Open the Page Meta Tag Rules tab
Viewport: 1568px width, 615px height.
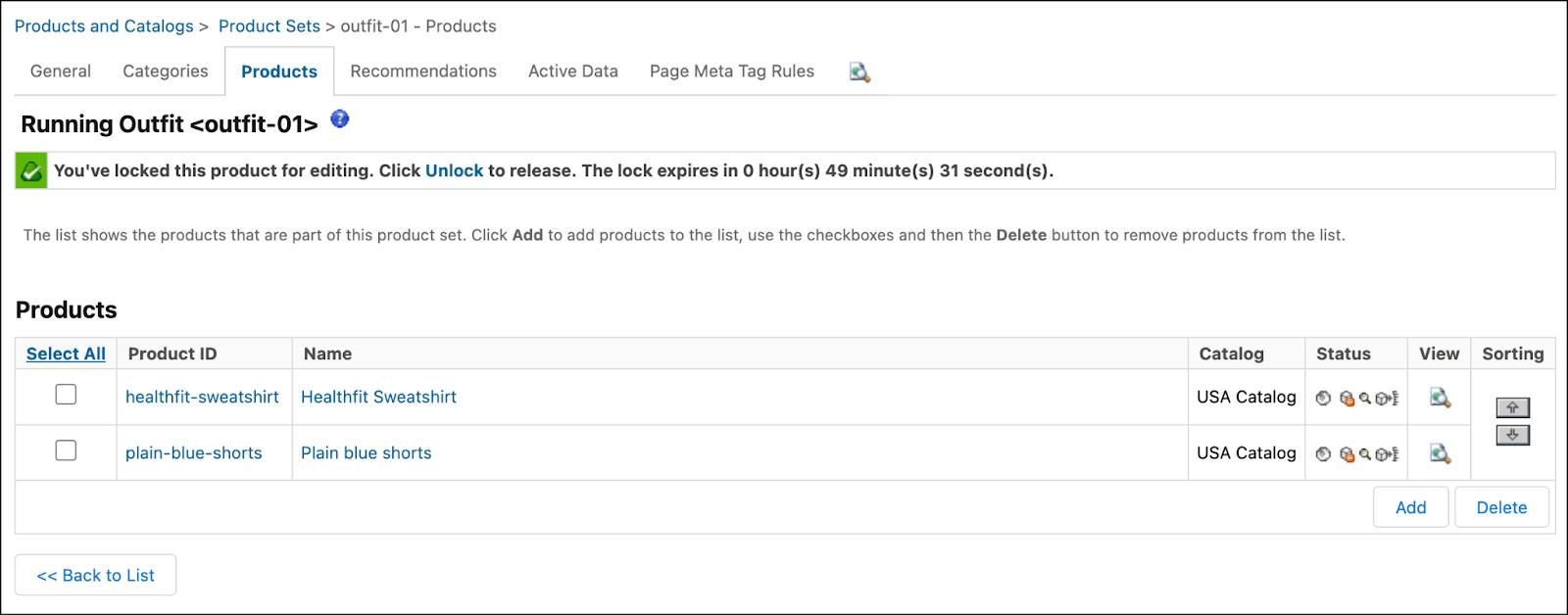pos(732,71)
